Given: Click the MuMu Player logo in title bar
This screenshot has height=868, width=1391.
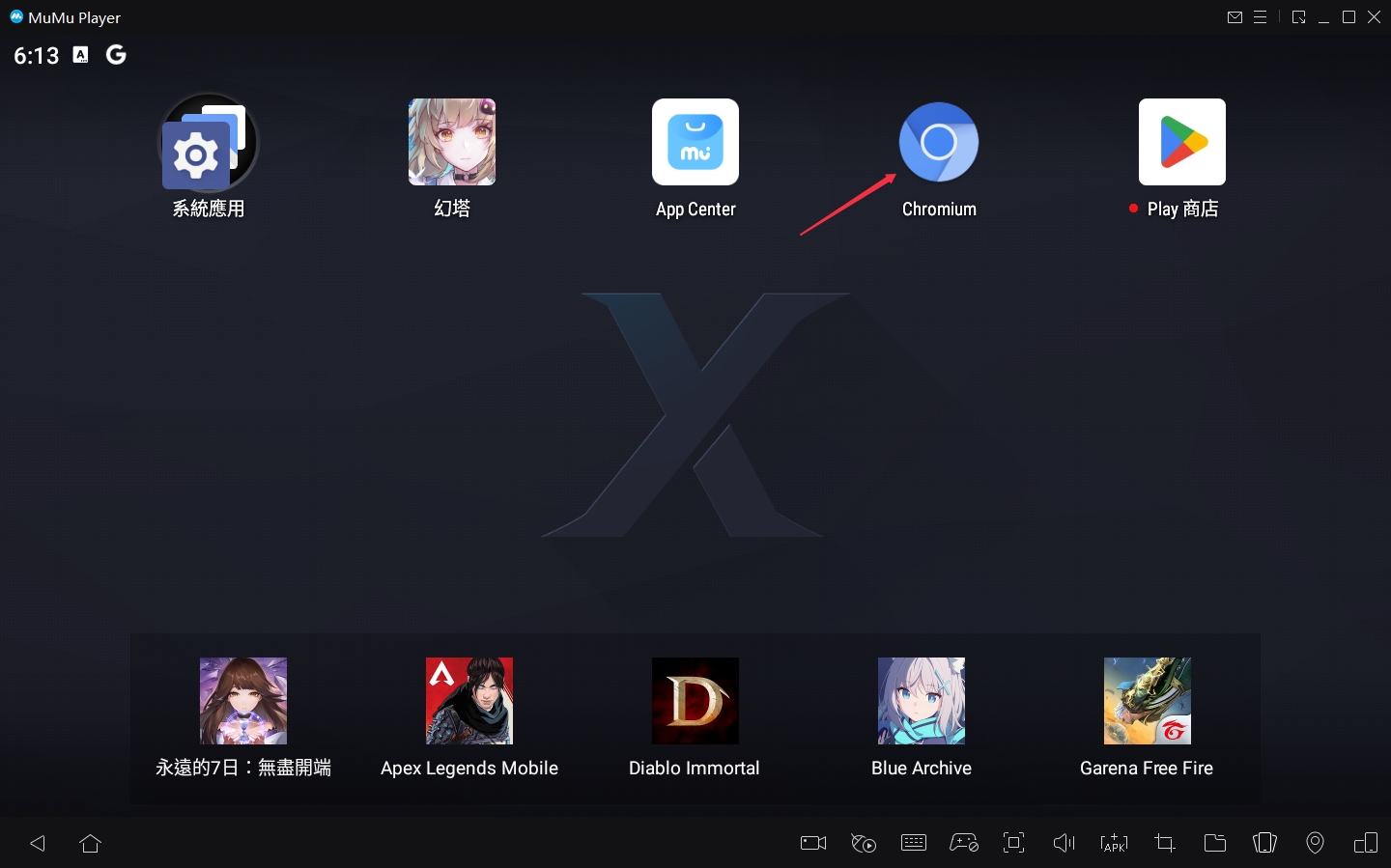Looking at the screenshot, I should (x=16, y=16).
